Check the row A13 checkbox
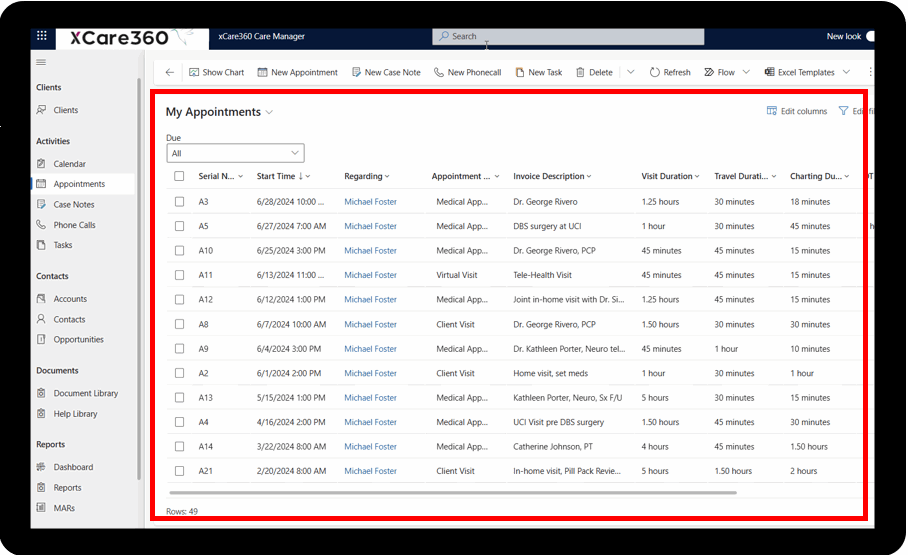Image resolution: width=908 pixels, height=555 pixels. pyautogui.click(x=180, y=397)
